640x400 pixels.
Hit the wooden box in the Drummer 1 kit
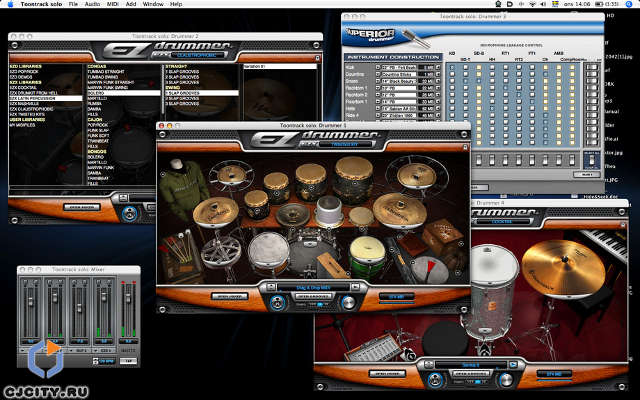(442, 236)
